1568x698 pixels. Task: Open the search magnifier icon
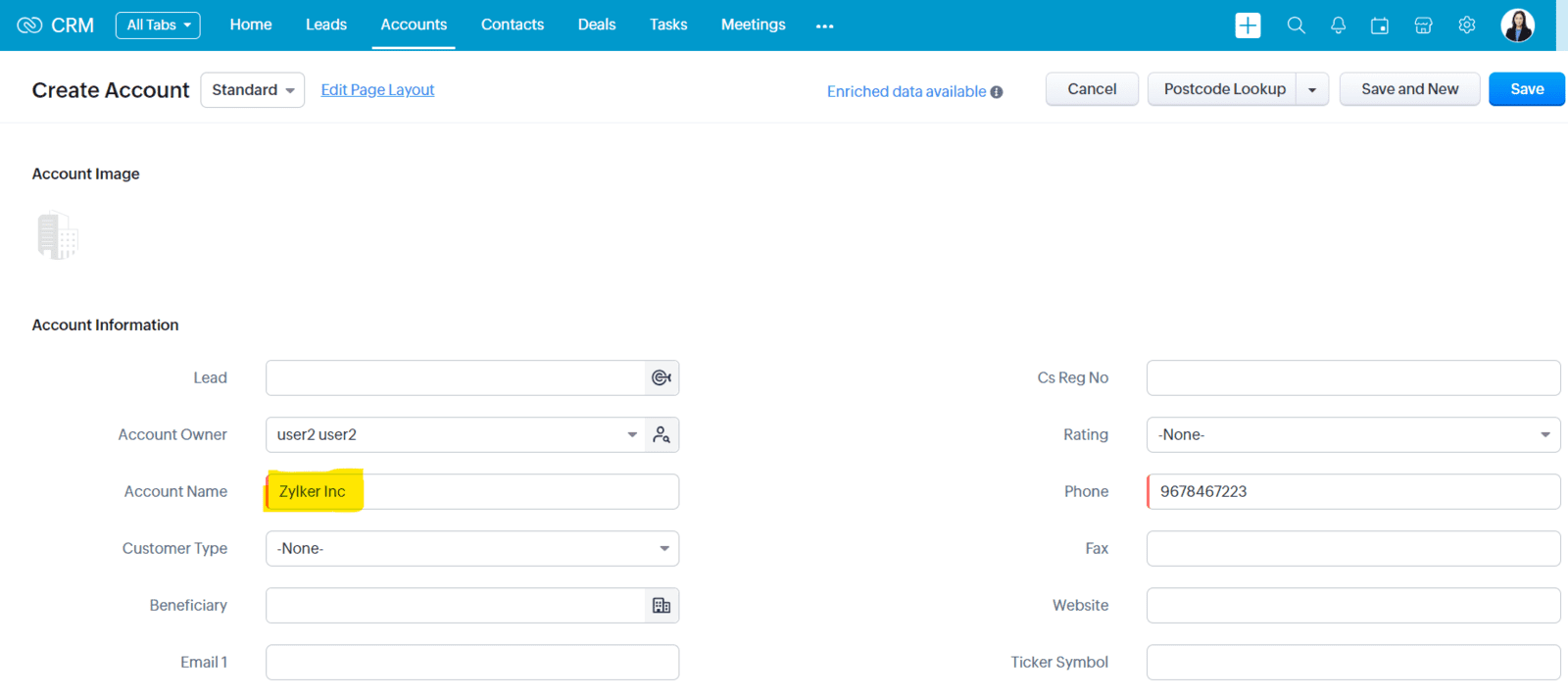tap(1296, 25)
